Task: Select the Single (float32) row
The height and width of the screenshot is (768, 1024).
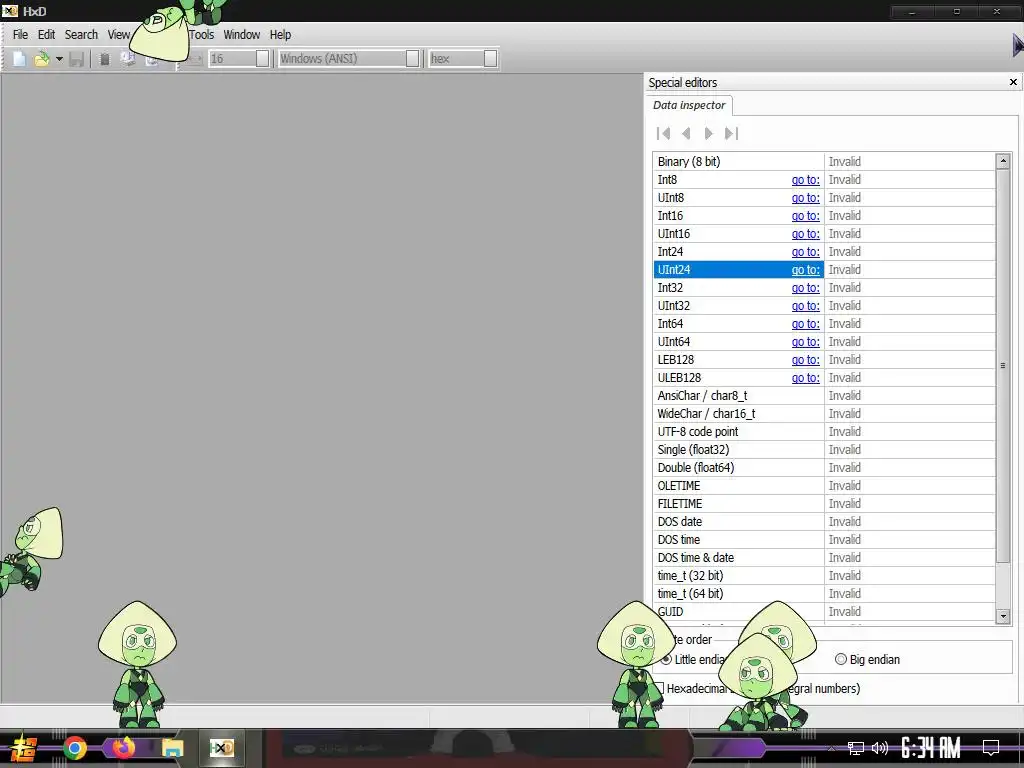Action: 824,450
